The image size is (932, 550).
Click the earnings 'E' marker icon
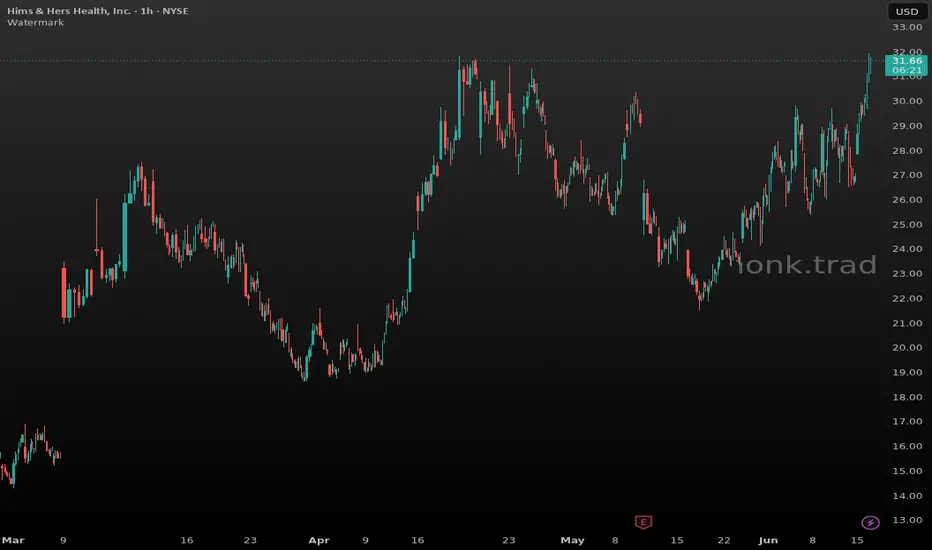643,522
